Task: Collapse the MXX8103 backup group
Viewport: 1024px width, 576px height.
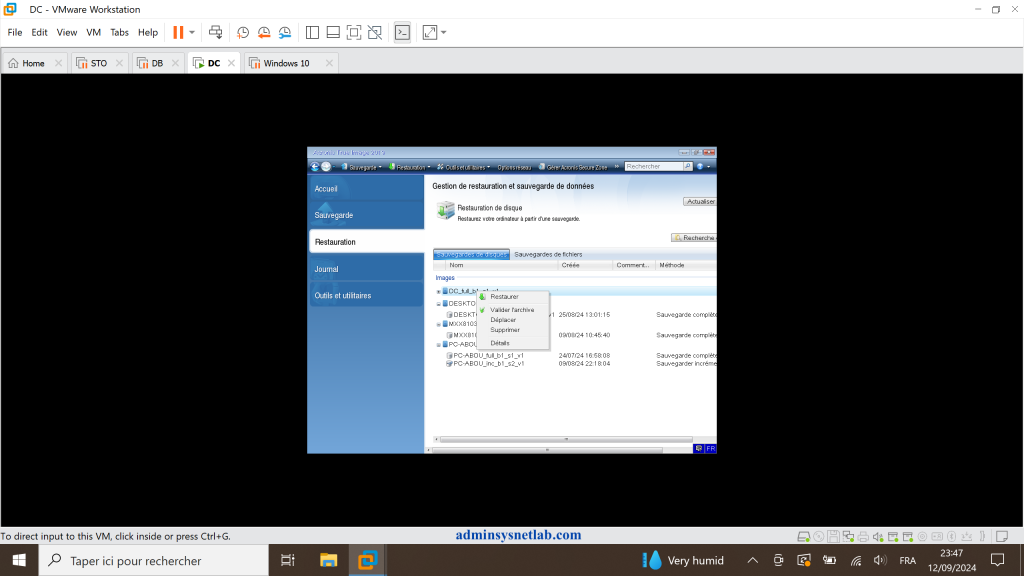Action: pyautogui.click(x=439, y=325)
